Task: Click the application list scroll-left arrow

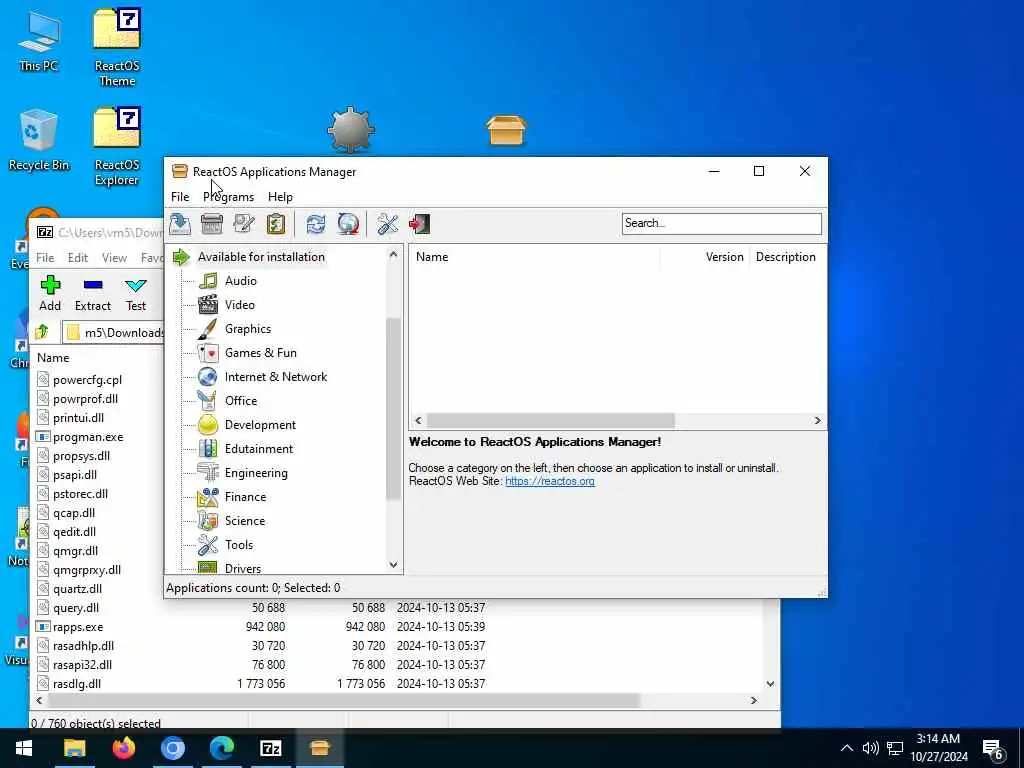Action: [x=419, y=421]
